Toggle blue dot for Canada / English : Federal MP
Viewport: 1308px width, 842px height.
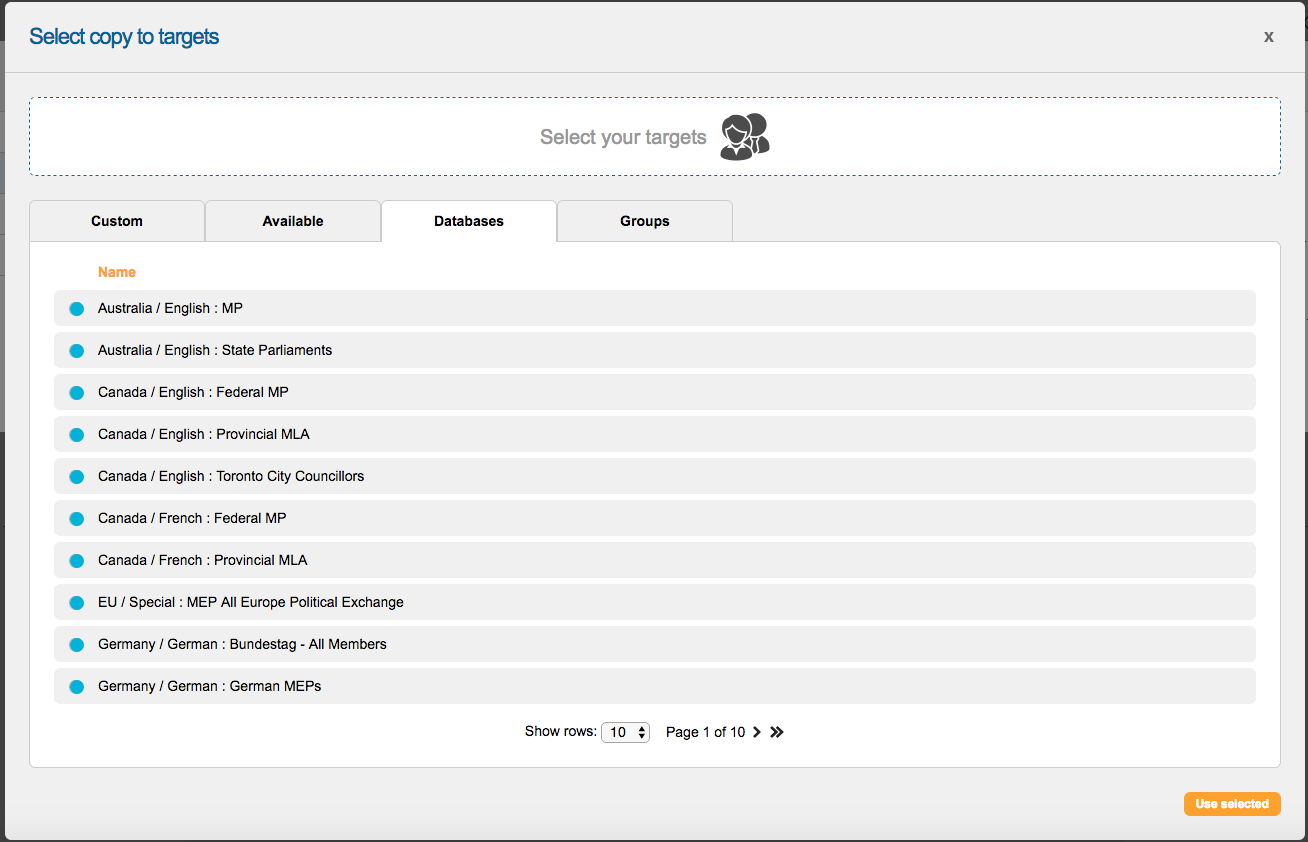[x=76, y=393]
